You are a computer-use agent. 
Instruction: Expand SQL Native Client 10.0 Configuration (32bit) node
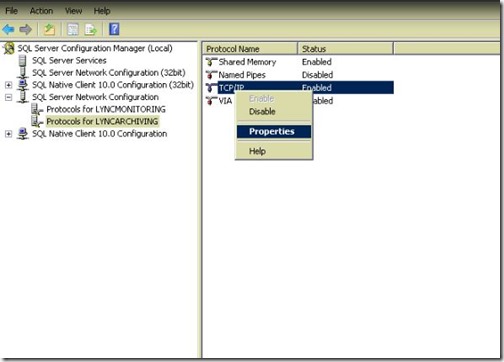9,85
